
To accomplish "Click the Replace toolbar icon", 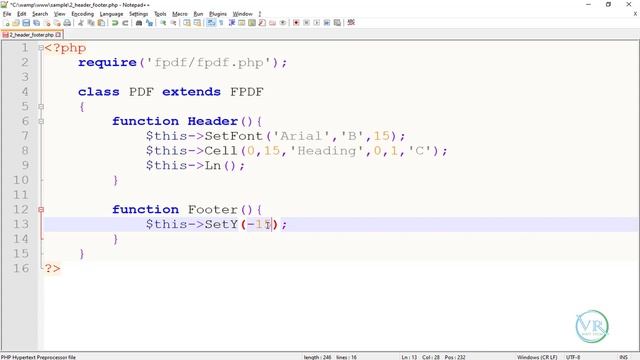I will point(149,23).
